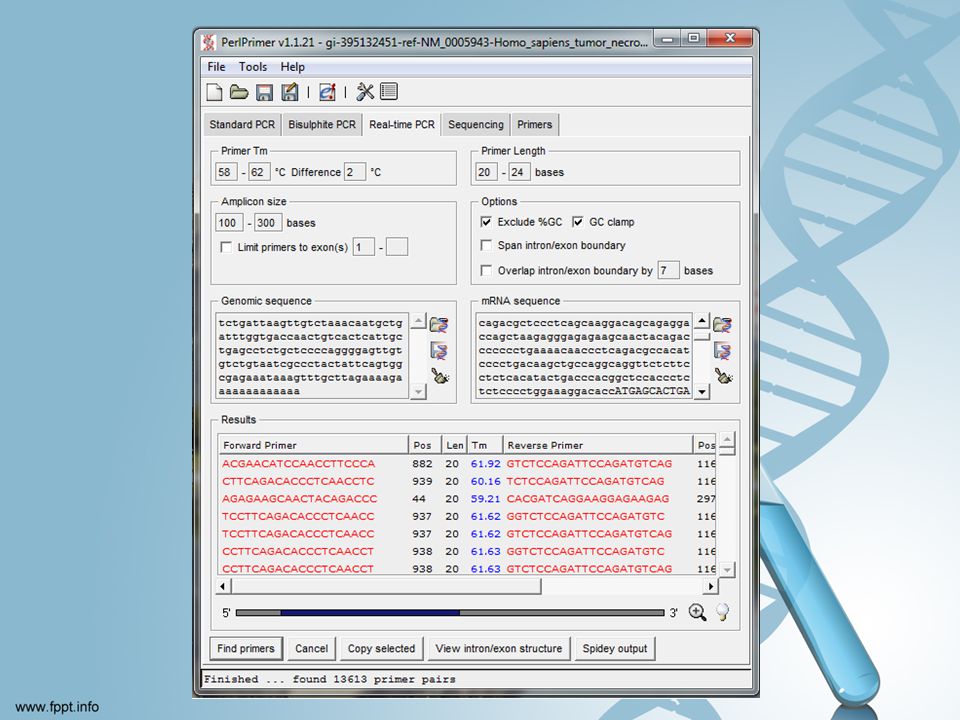Switch to the Bisulphite PCR tab
This screenshot has height=720, width=960.
322,124
